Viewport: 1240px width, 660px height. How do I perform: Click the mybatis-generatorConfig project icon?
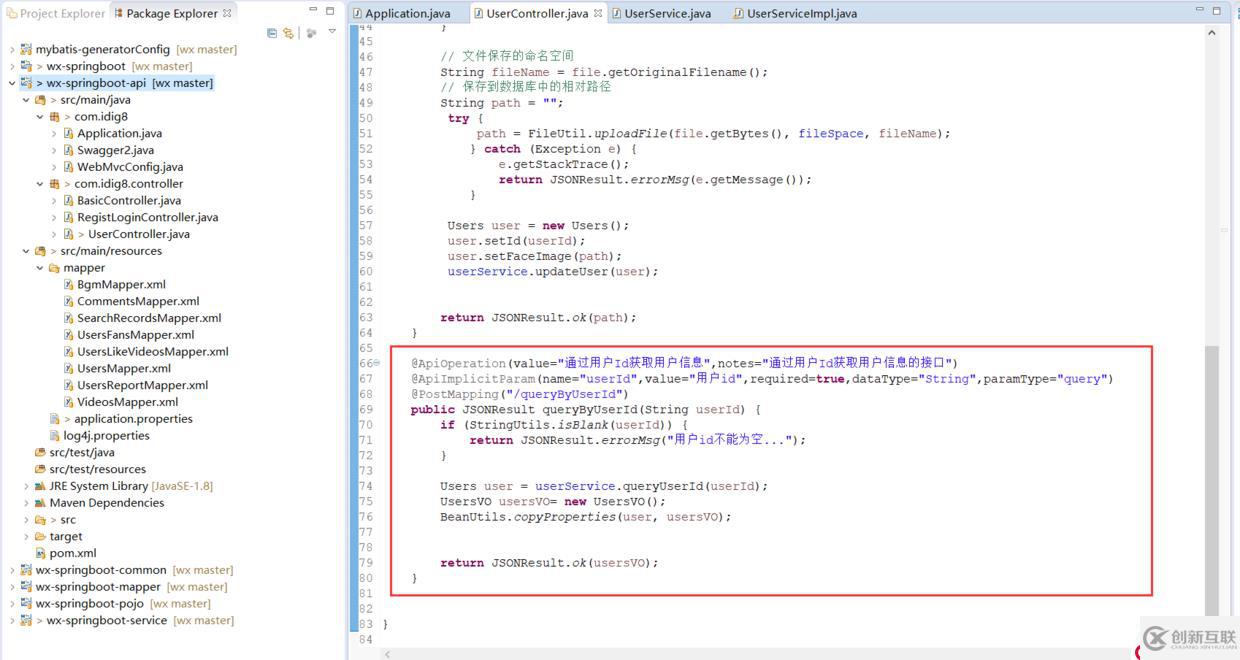coord(26,49)
